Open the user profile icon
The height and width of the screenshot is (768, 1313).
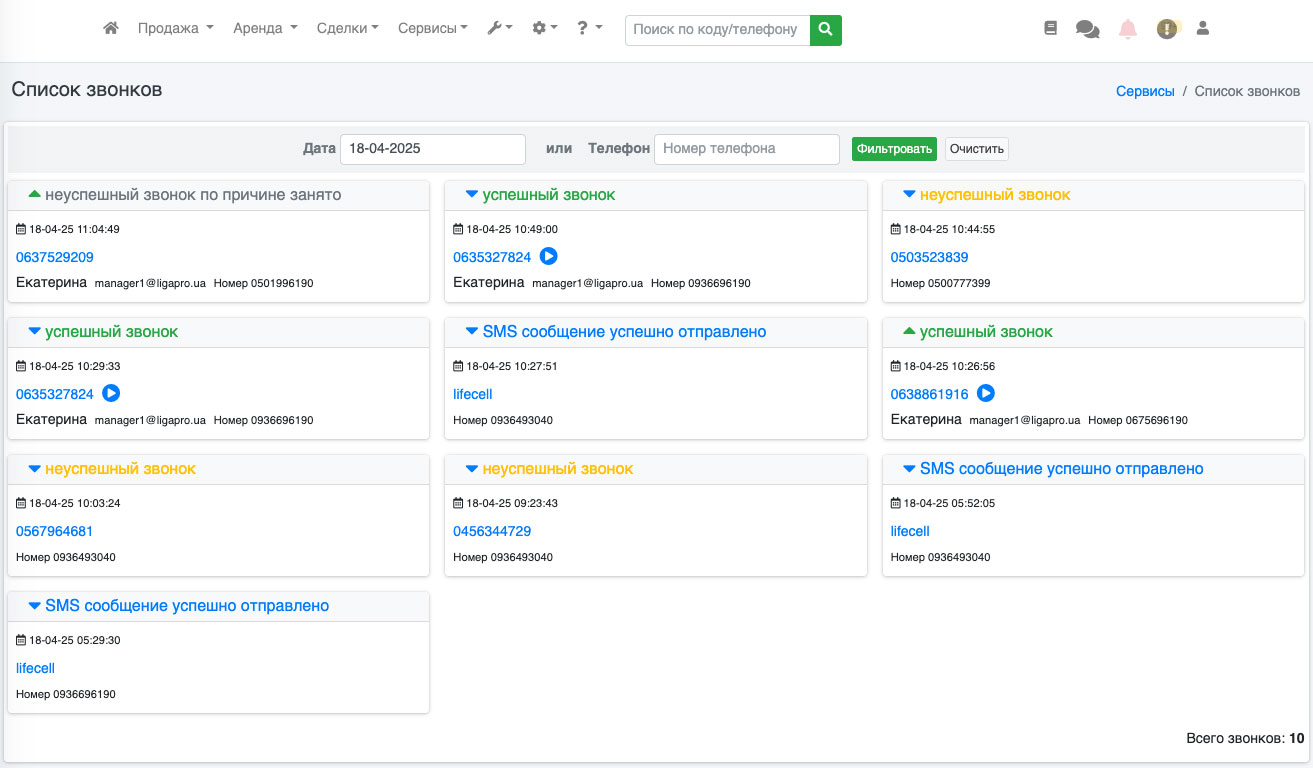[1203, 29]
